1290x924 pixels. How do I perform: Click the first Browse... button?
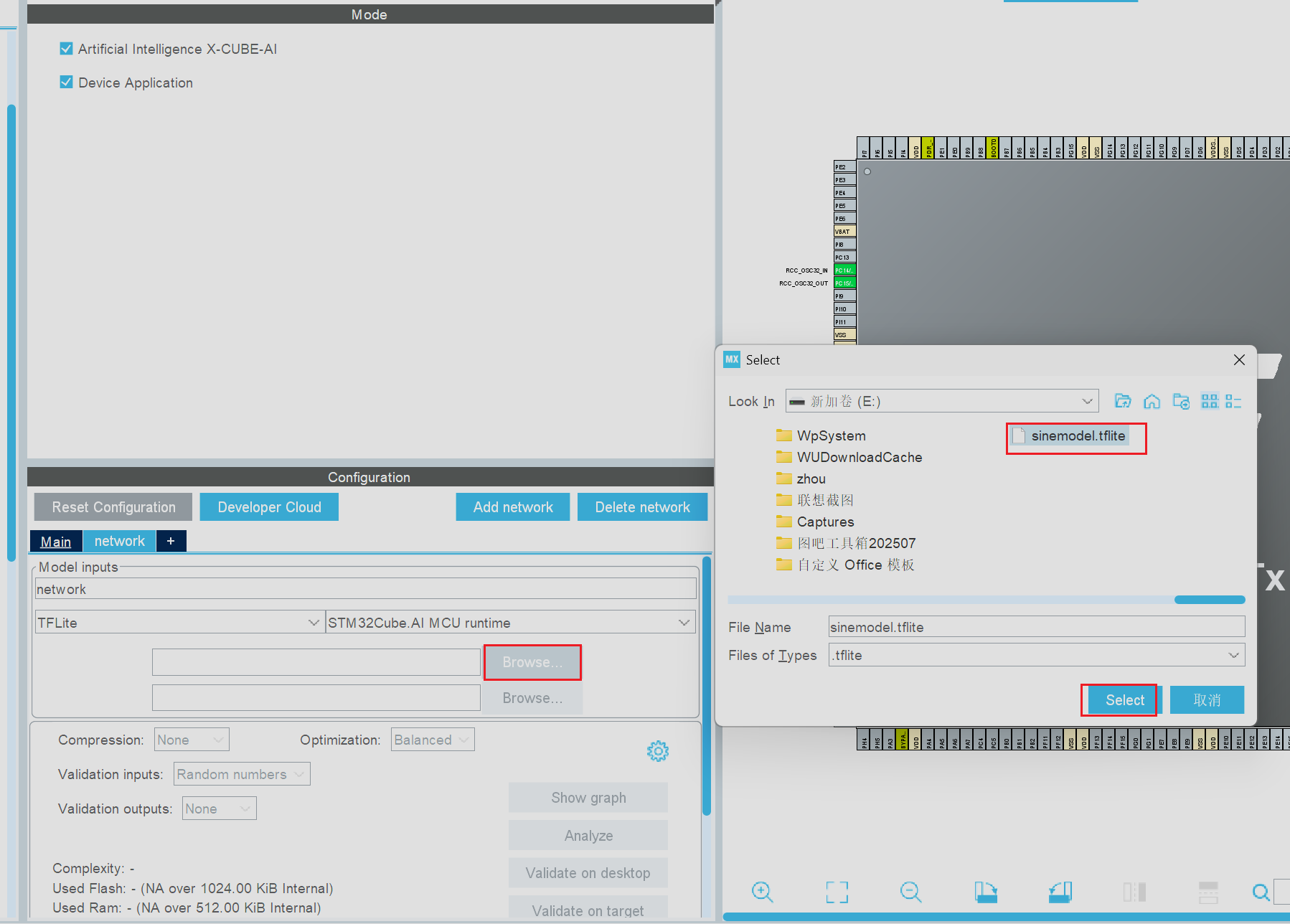pyautogui.click(x=532, y=662)
